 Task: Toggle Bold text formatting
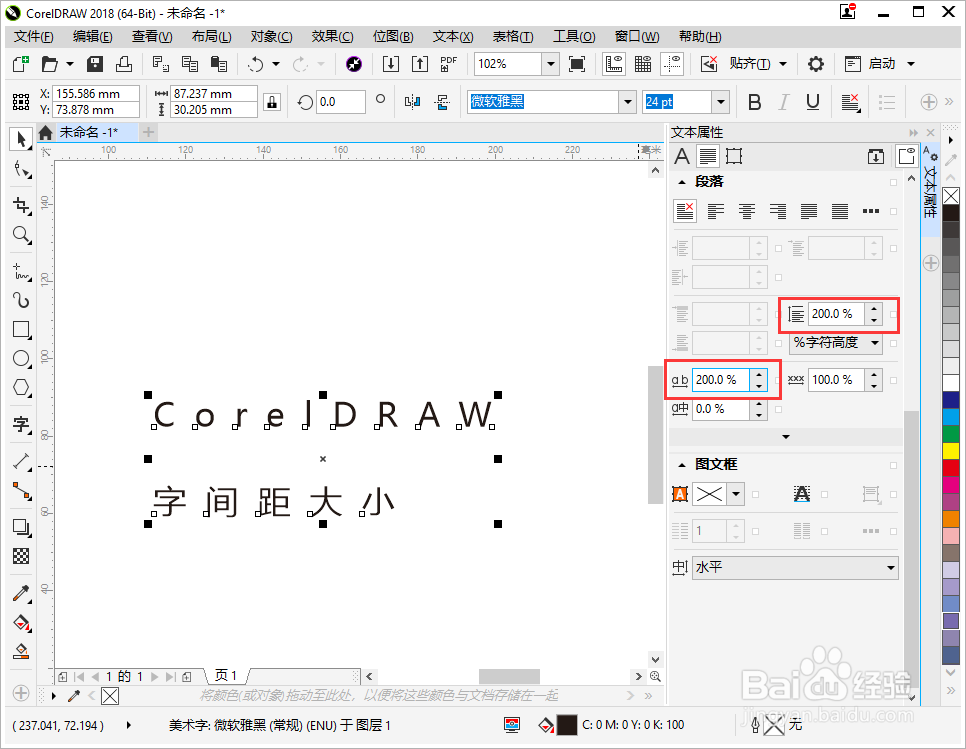point(754,102)
